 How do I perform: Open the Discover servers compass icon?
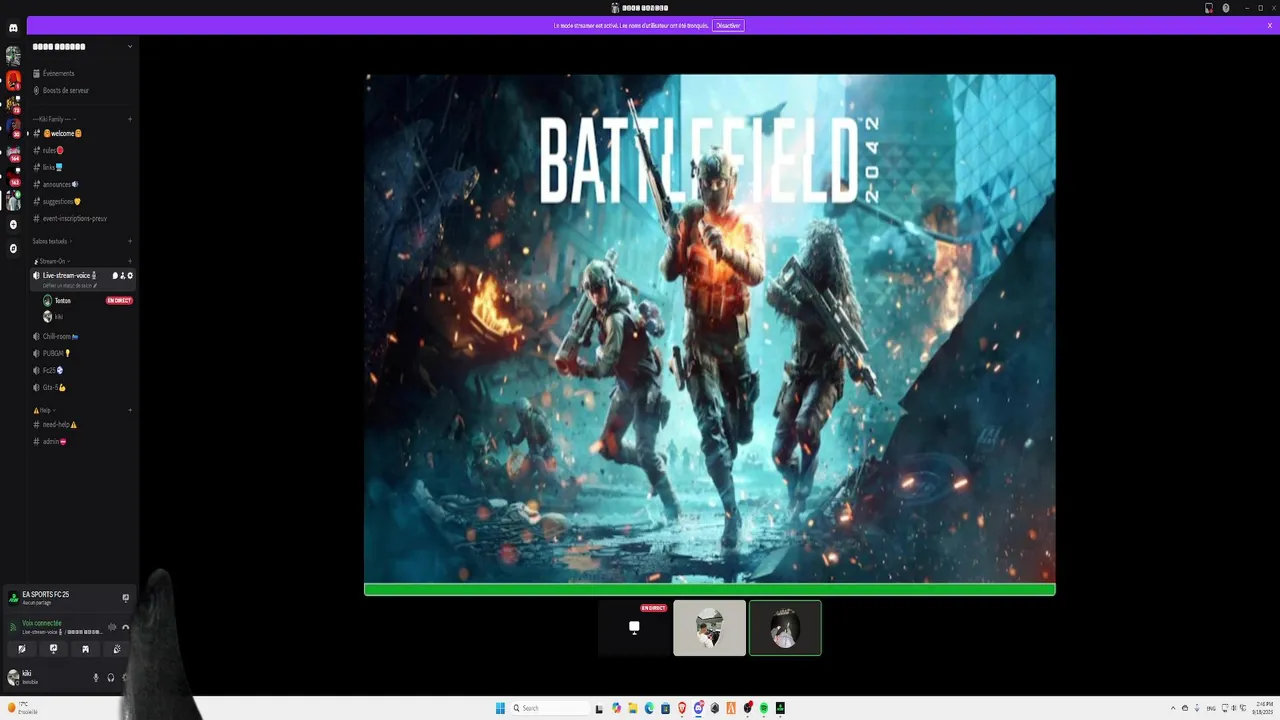tap(13, 248)
